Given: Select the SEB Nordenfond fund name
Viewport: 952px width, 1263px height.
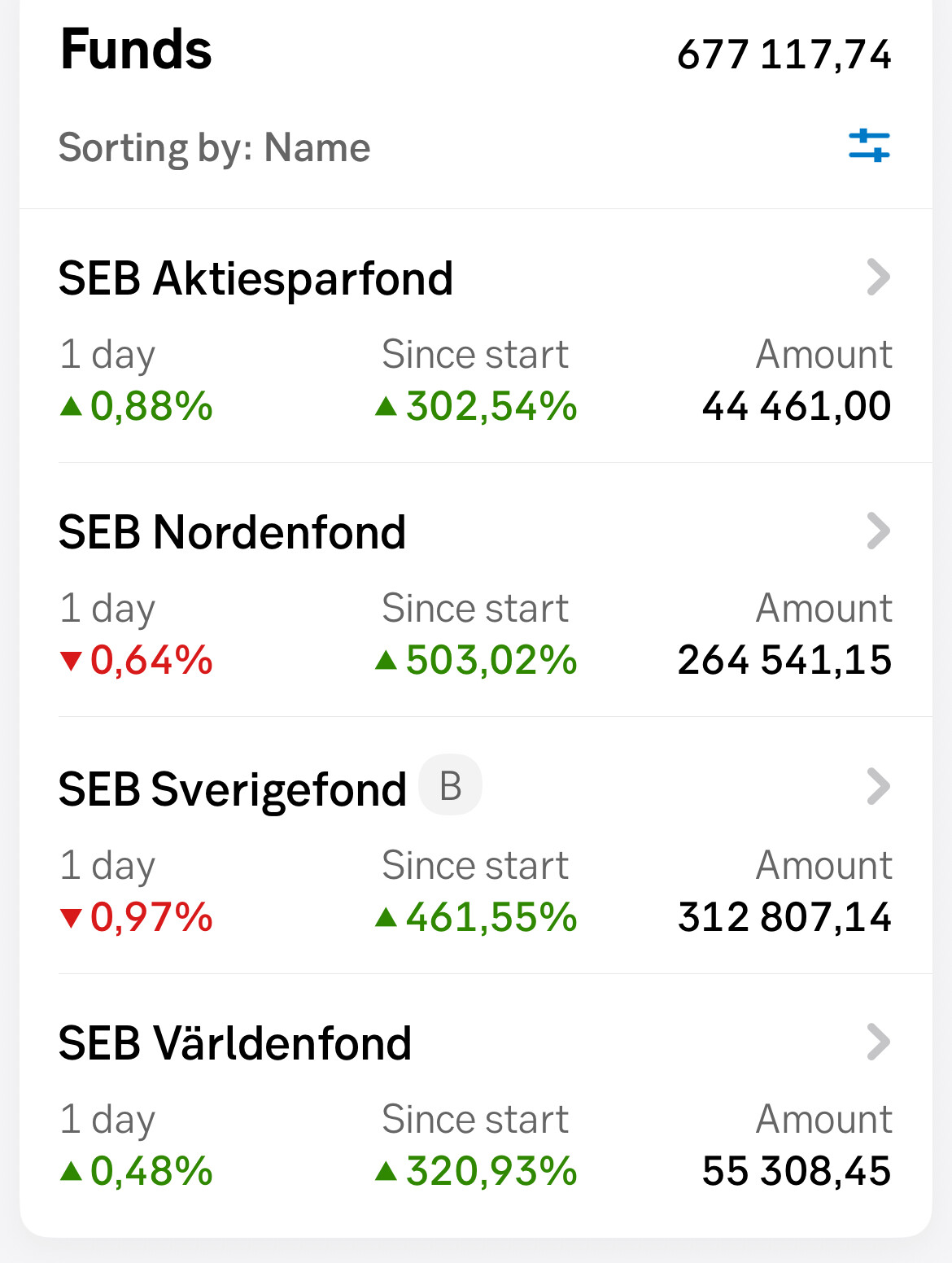Looking at the screenshot, I should (232, 532).
